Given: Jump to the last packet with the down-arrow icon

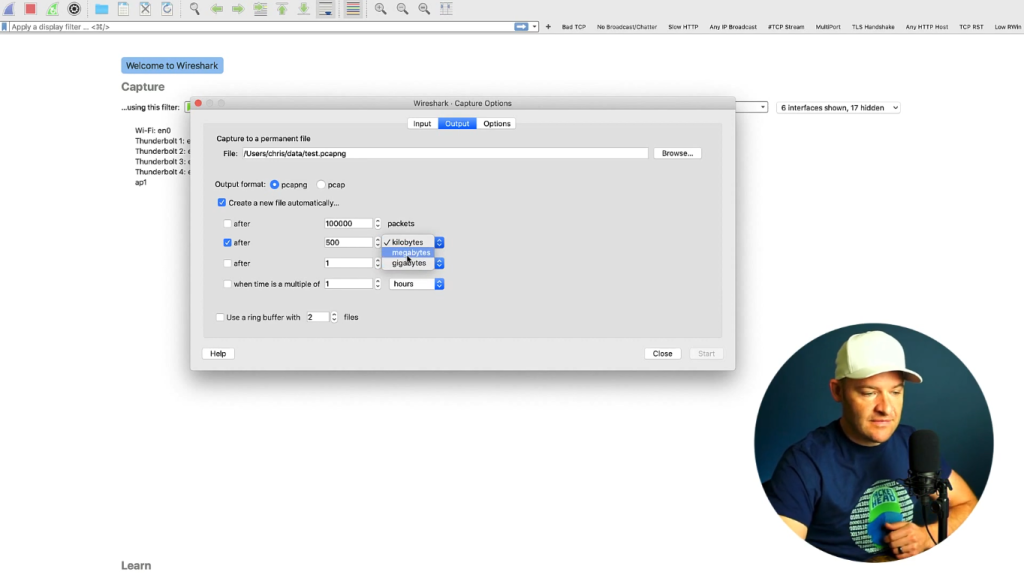Looking at the screenshot, I should [x=304, y=9].
